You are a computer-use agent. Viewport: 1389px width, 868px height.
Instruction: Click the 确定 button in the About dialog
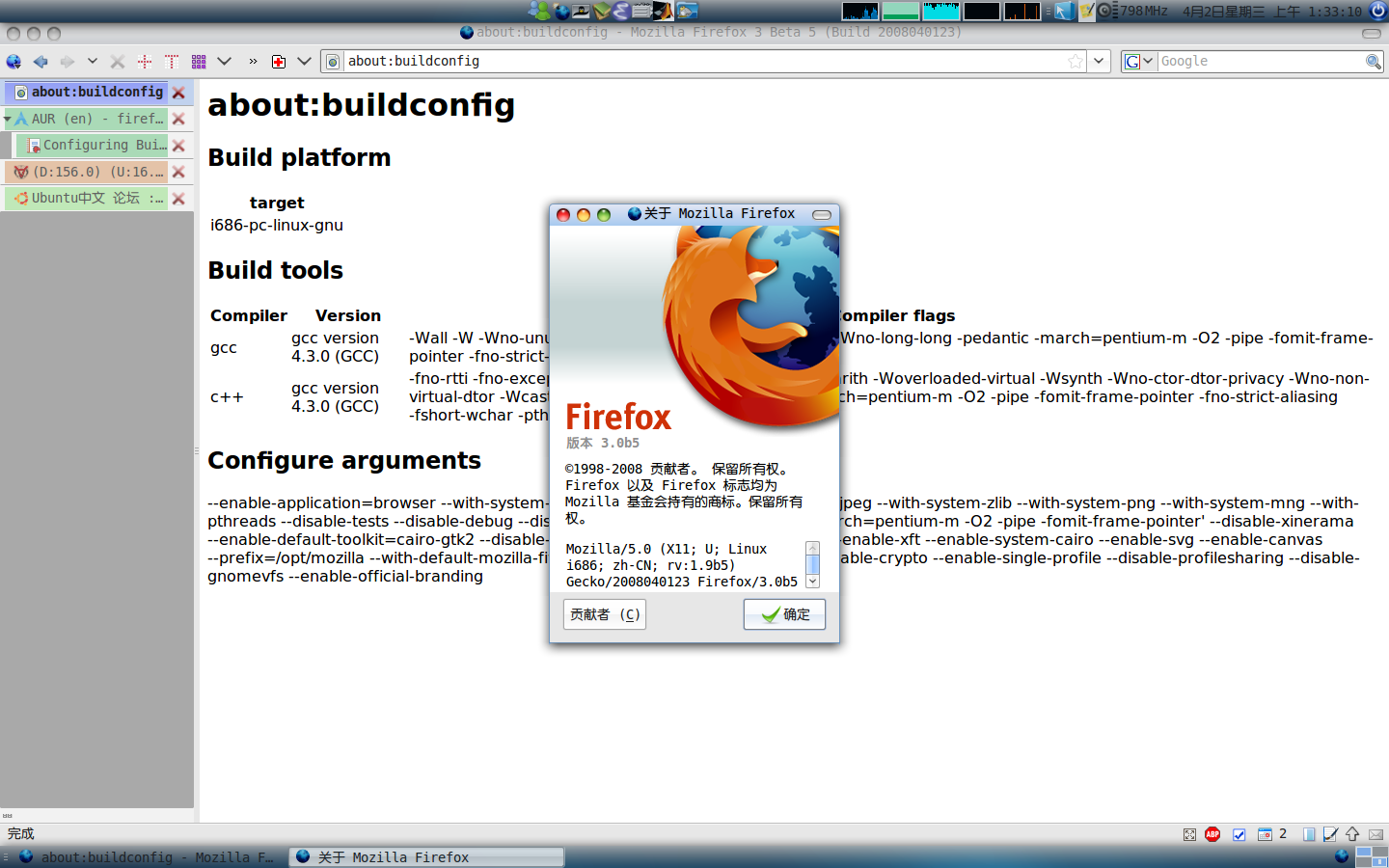[x=784, y=614]
